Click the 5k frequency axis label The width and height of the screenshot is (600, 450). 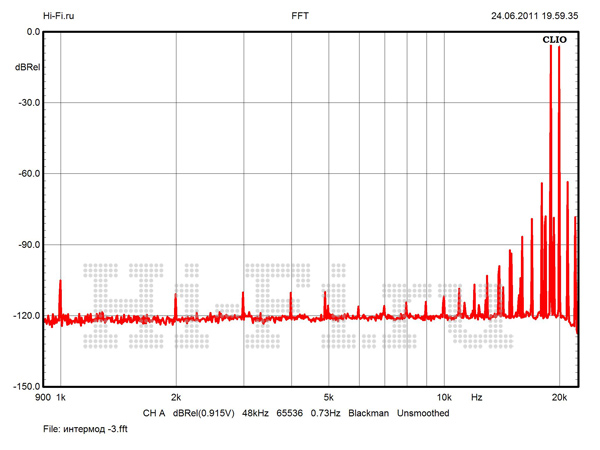click(328, 397)
